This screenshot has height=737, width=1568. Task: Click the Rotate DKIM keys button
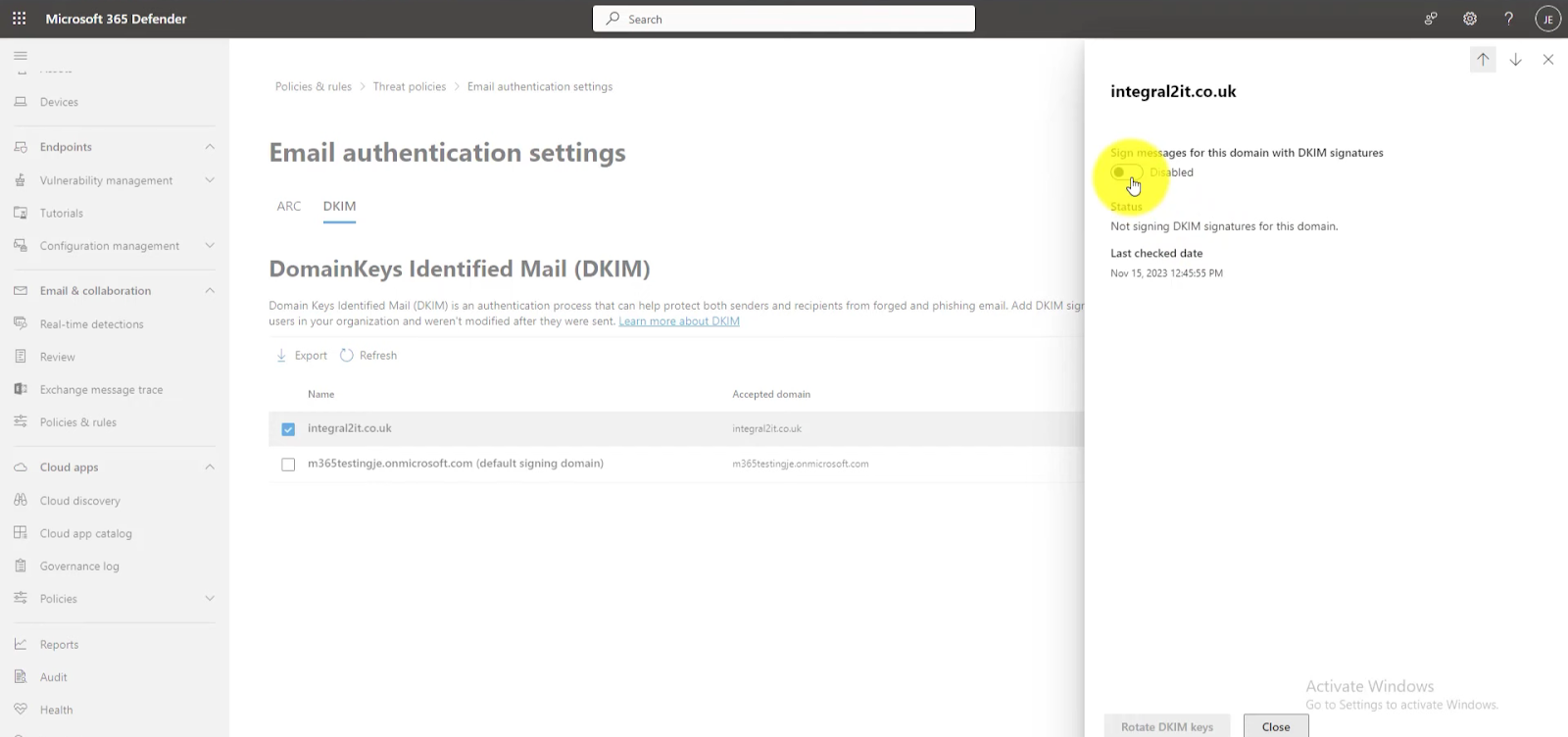click(1167, 726)
